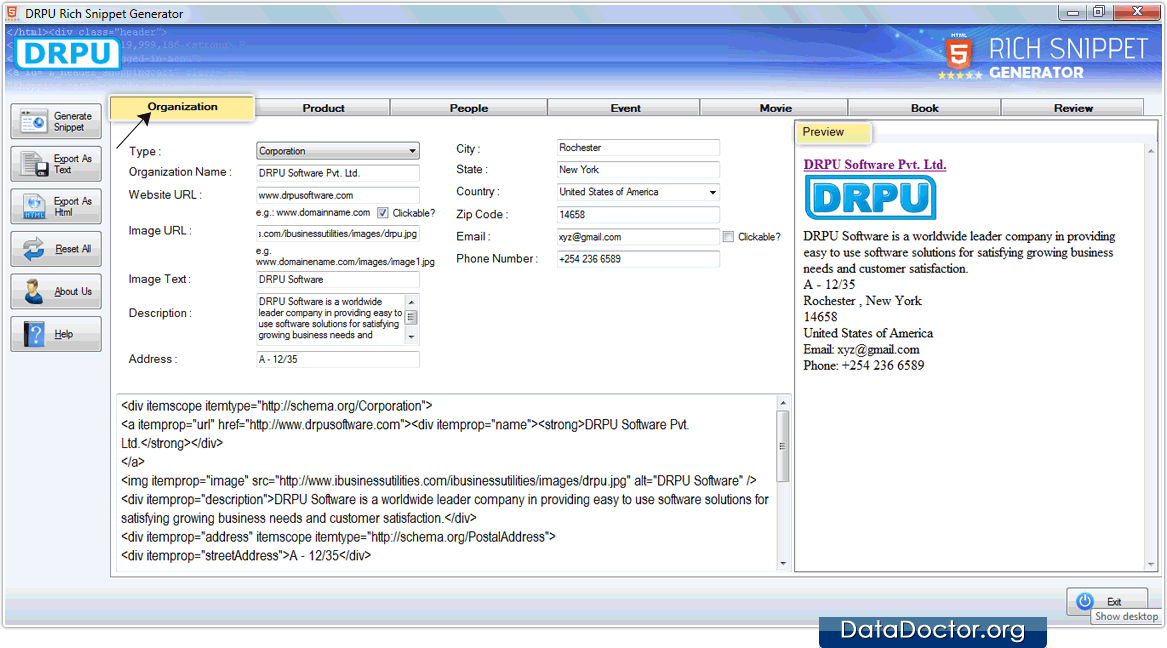Click the DRPU logo in header
This screenshot has height=648, width=1167.
(x=67, y=54)
